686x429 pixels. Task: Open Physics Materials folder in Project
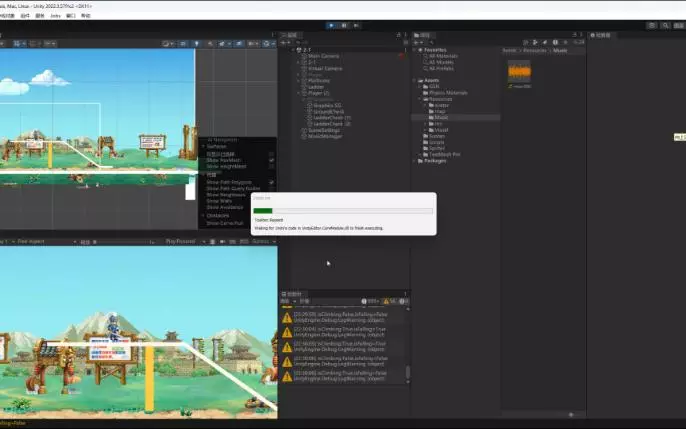click(448, 93)
